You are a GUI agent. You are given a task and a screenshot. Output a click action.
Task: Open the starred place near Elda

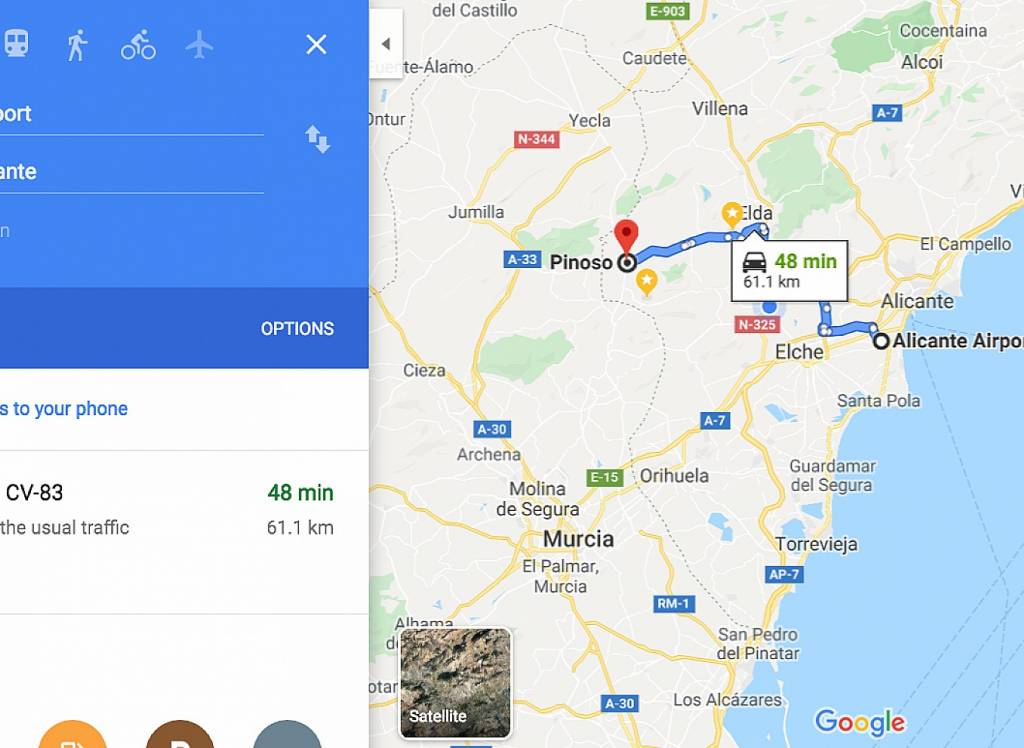click(732, 215)
